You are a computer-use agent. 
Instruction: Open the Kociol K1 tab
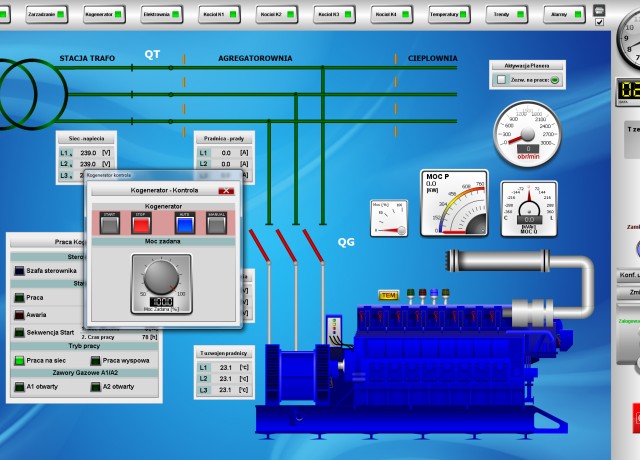[219, 14]
